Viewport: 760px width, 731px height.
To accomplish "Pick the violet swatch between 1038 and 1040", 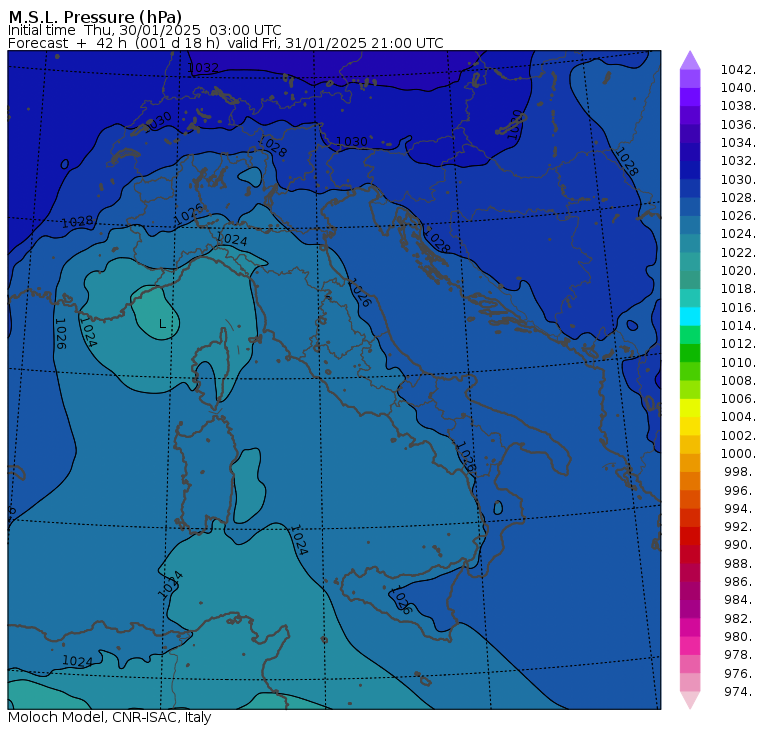I will pos(690,97).
